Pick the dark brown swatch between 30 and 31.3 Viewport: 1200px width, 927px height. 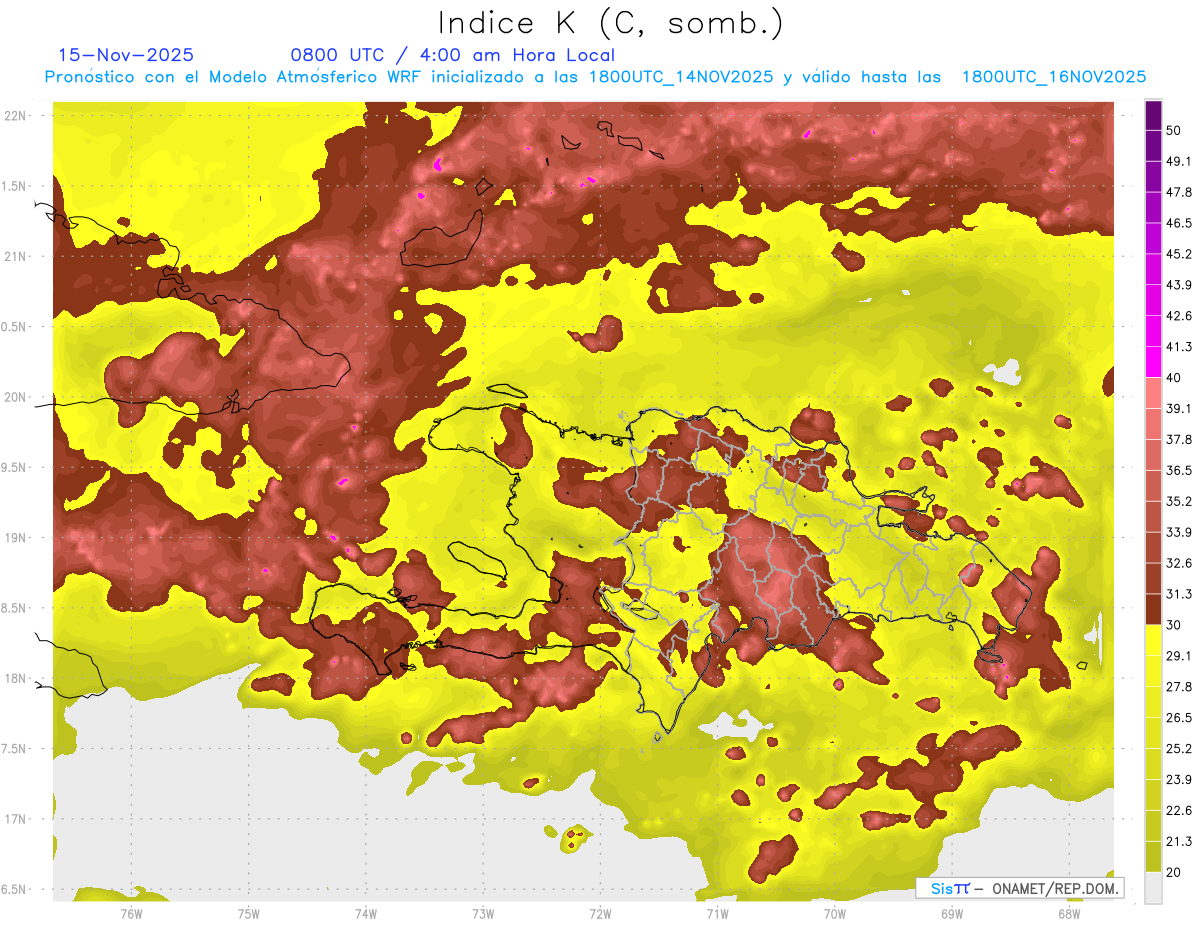pos(1153,609)
